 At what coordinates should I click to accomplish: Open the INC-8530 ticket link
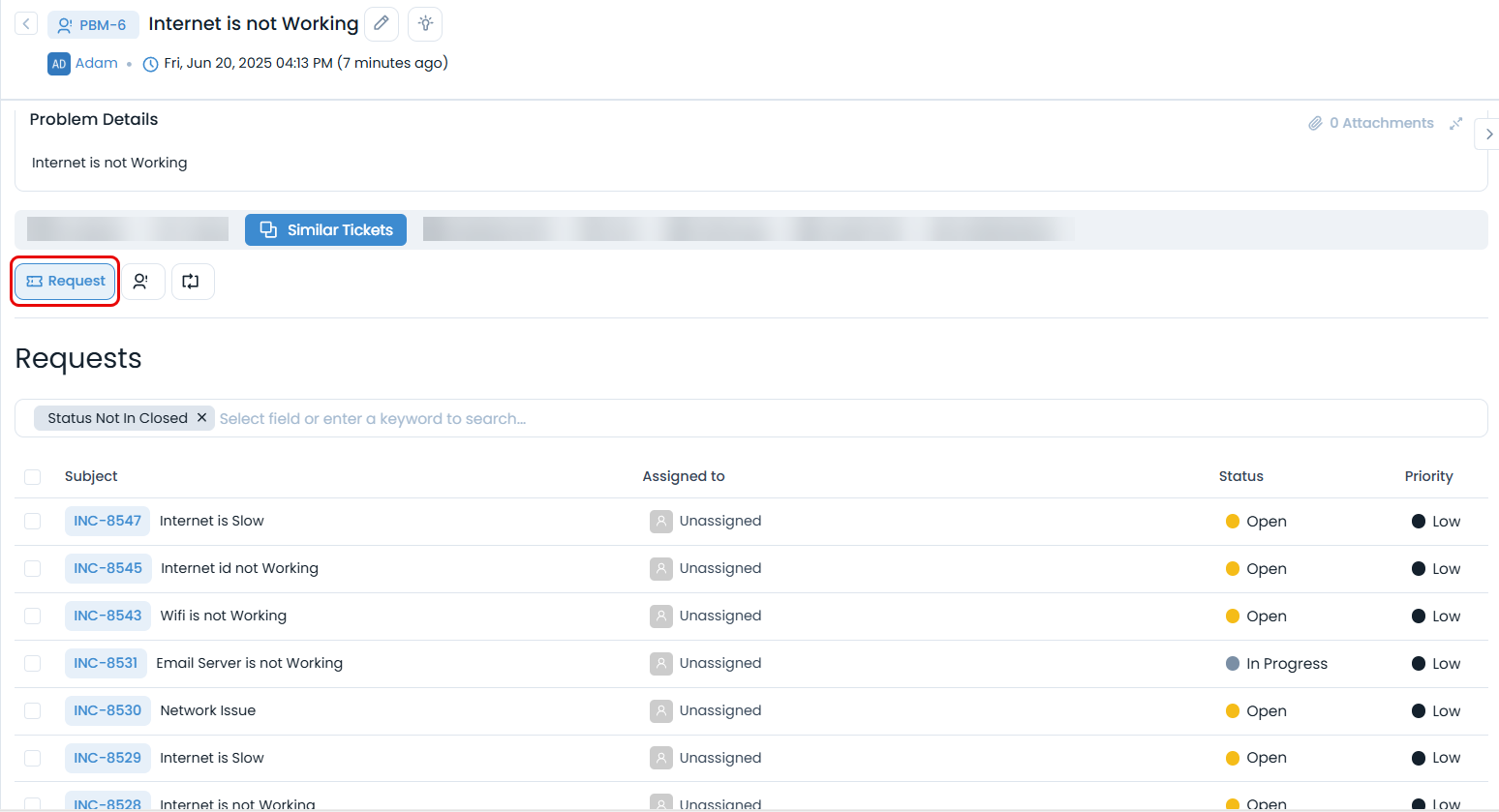coord(107,710)
